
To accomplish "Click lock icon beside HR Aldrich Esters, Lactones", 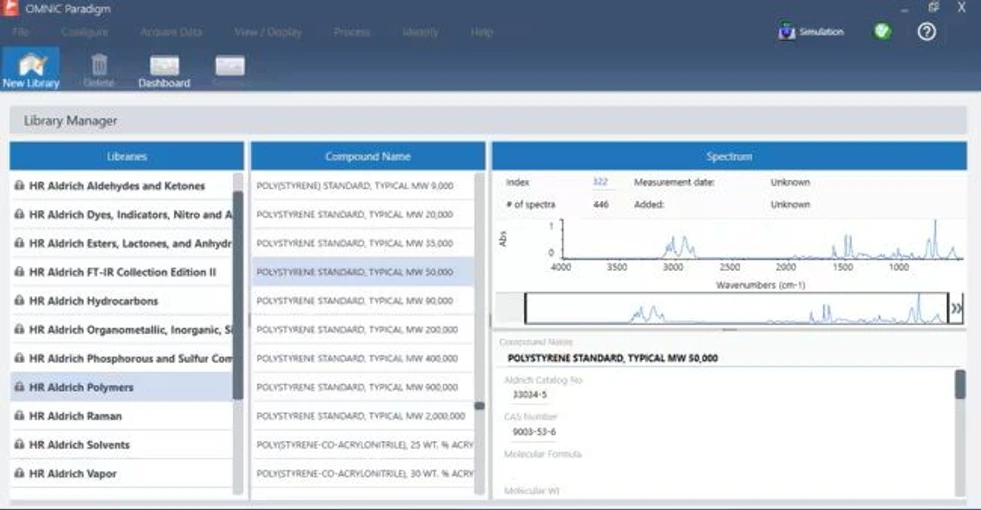I will click(19, 243).
